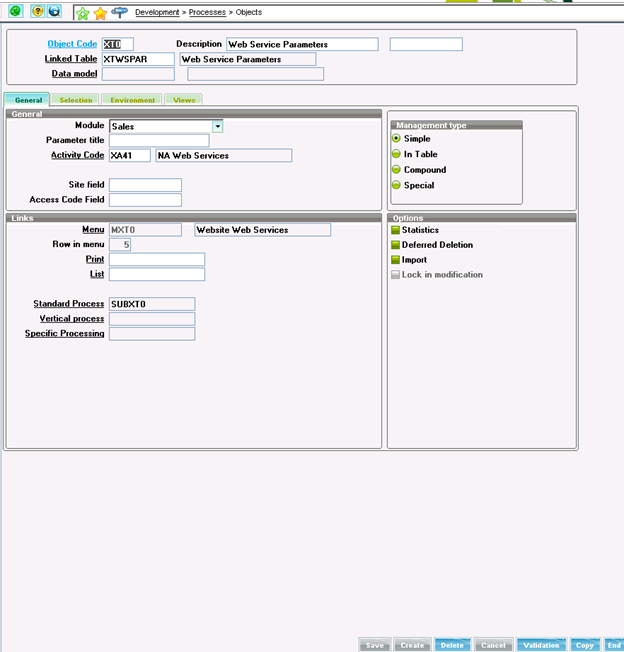624x652 pixels.
Task: Click the green globe icon in top toolbar
Action: pos(17,12)
